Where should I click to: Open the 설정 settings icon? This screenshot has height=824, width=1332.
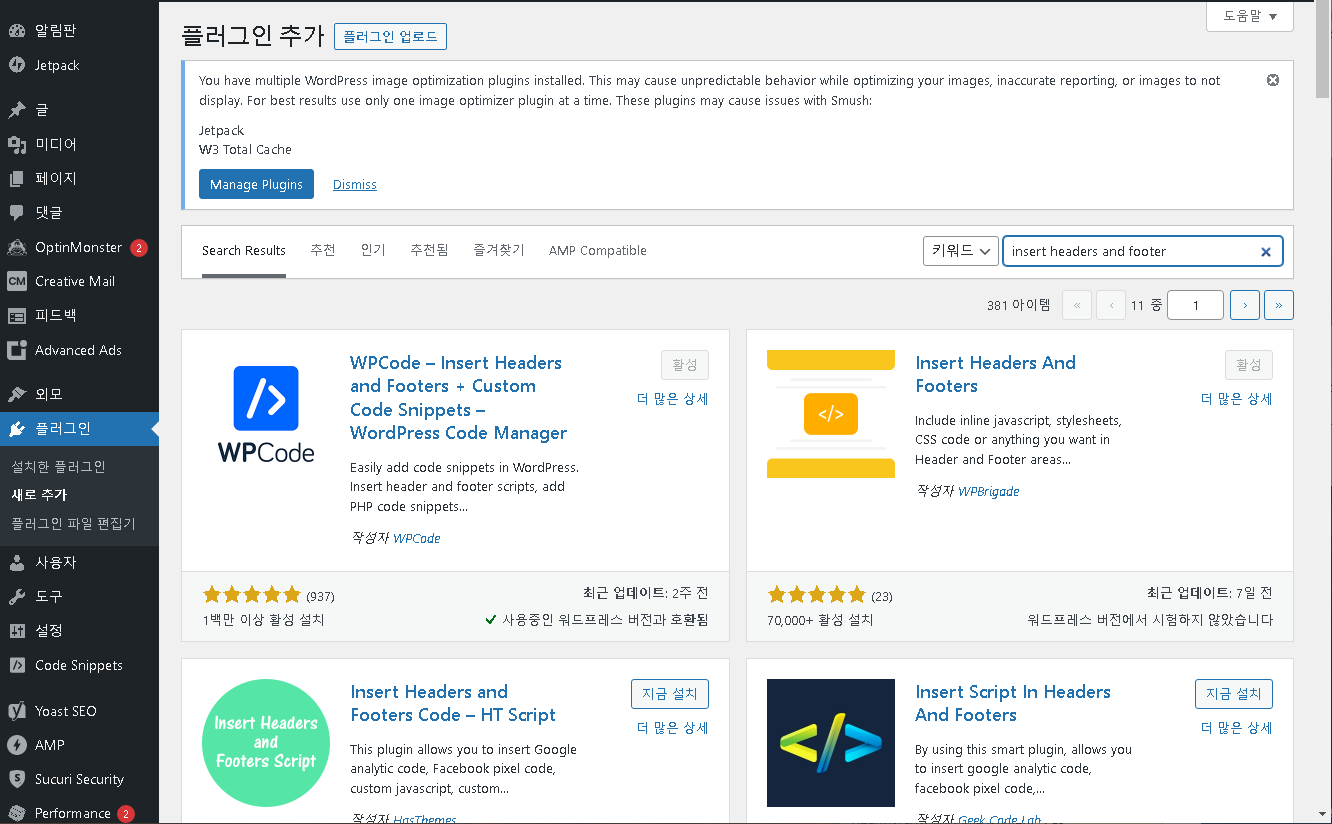17,630
